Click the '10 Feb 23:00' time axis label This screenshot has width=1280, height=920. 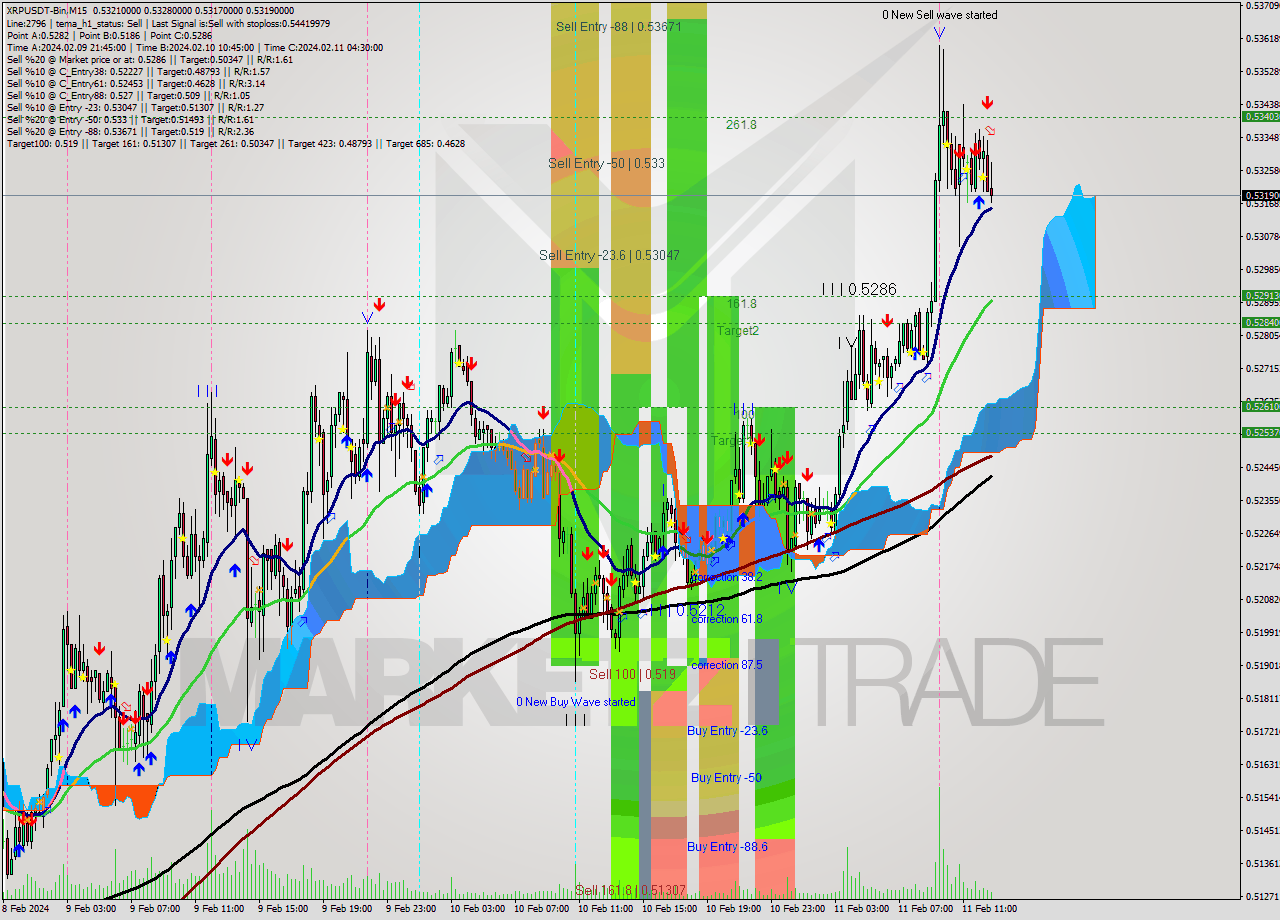797,910
